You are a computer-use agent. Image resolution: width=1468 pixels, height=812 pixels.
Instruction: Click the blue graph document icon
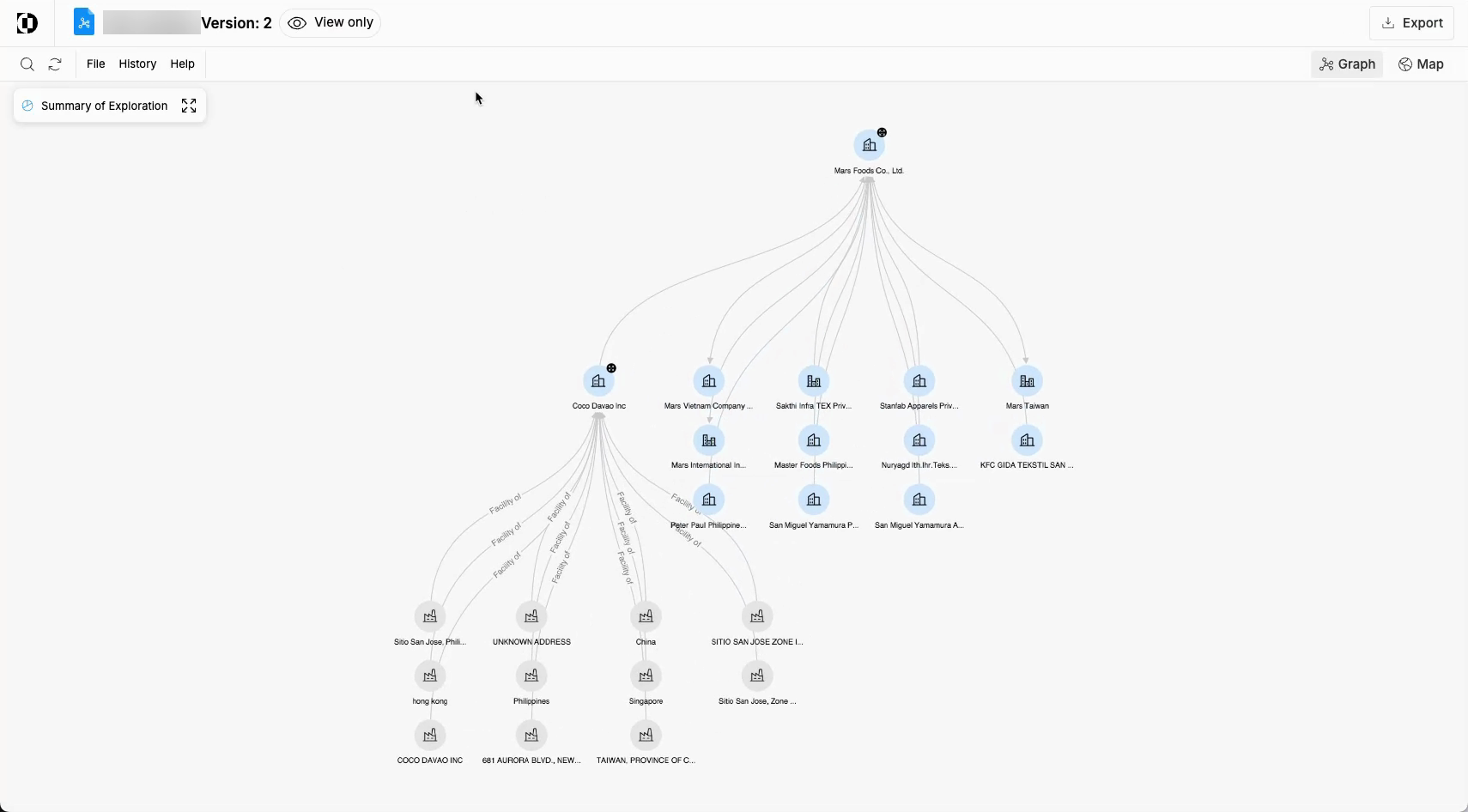click(84, 21)
